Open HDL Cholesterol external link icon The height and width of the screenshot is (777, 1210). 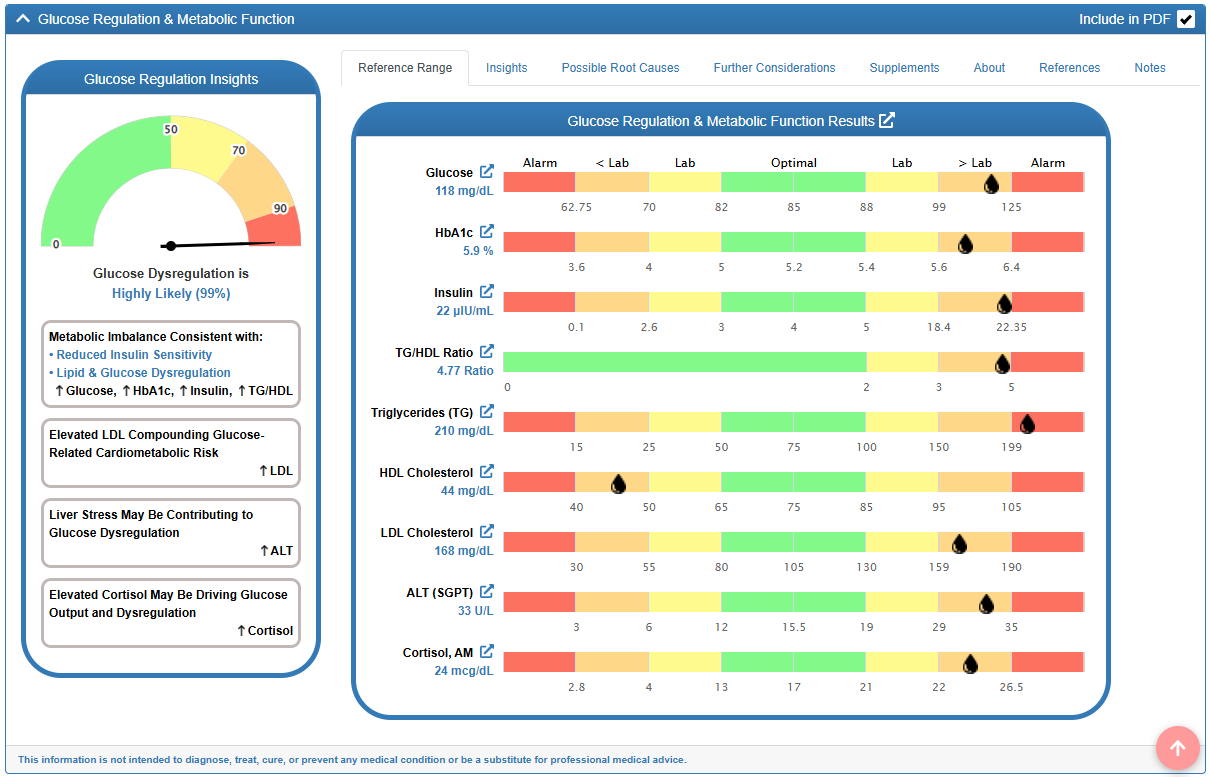tap(487, 472)
